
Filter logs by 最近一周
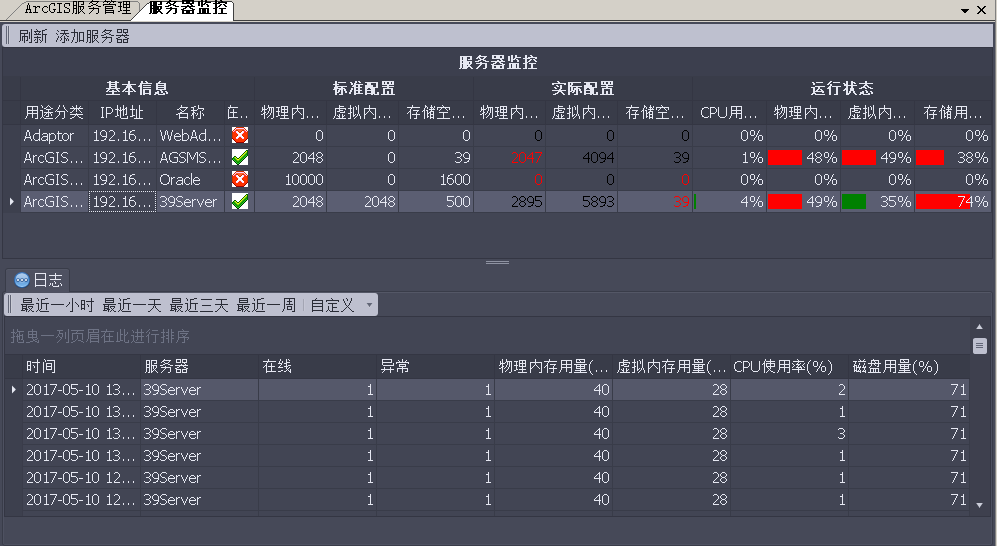tap(266, 305)
